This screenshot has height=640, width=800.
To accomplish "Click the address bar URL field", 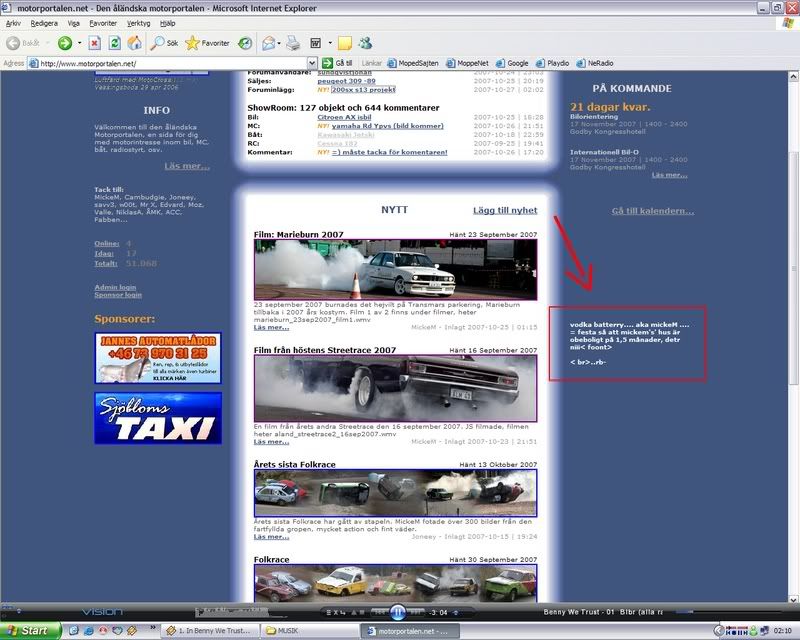I will [x=168, y=63].
